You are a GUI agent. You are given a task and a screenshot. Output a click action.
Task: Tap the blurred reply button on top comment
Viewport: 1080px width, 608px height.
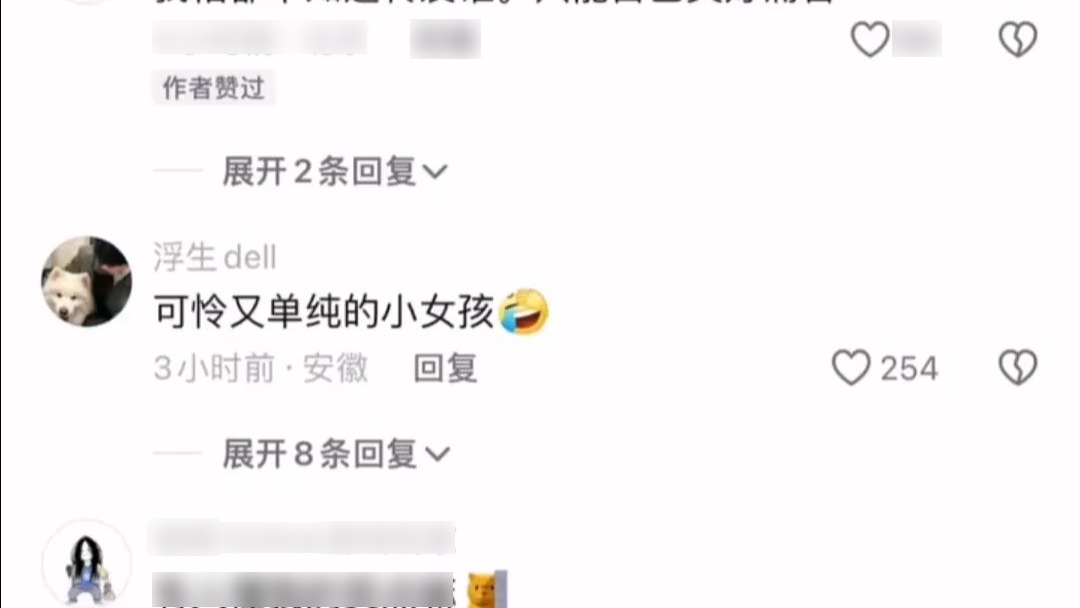pyautogui.click(x=445, y=39)
